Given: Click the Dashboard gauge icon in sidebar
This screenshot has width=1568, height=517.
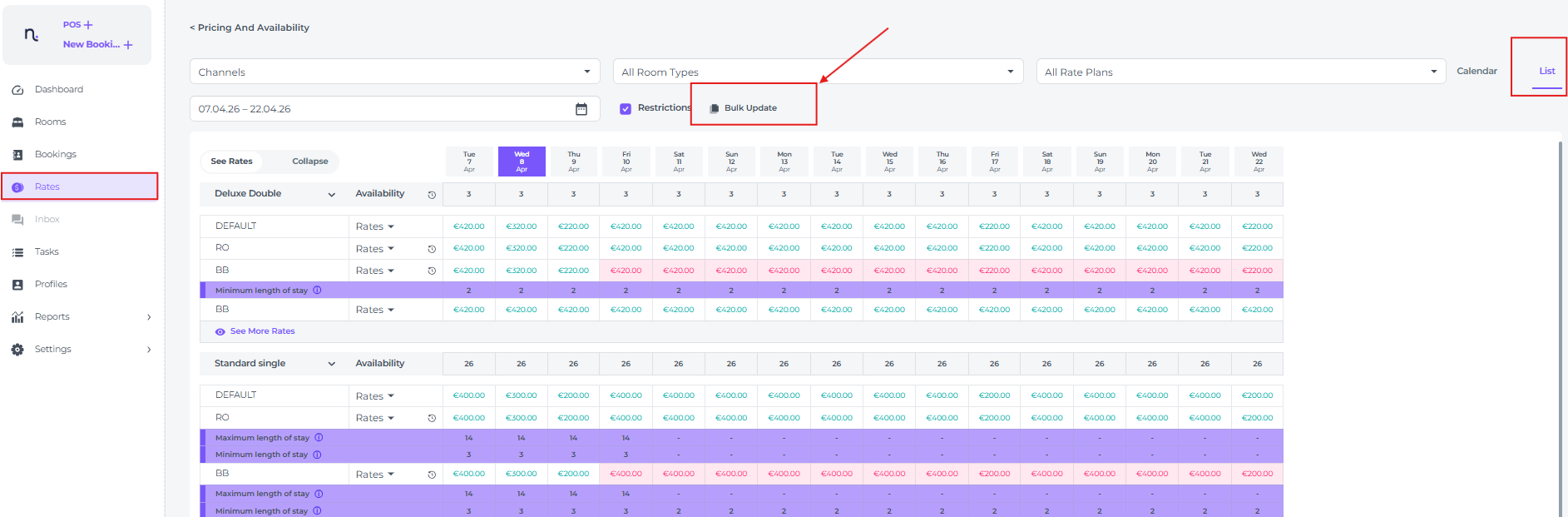Looking at the screenshot, I should click(x=17, y=90).
